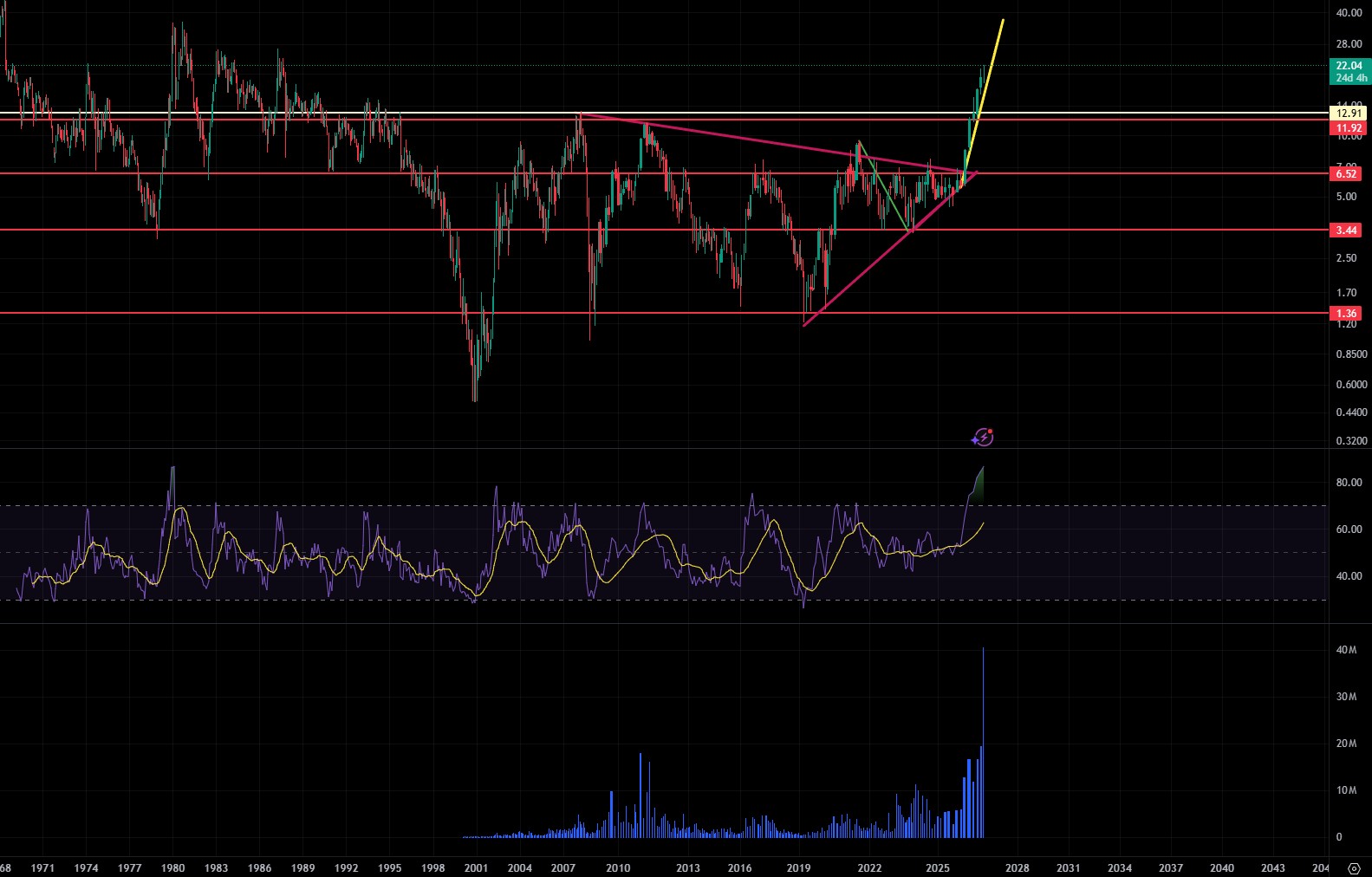1372x877 pixels.
Task: Click the 2028 label on time axis
Action: click(x=1017, y=867)
